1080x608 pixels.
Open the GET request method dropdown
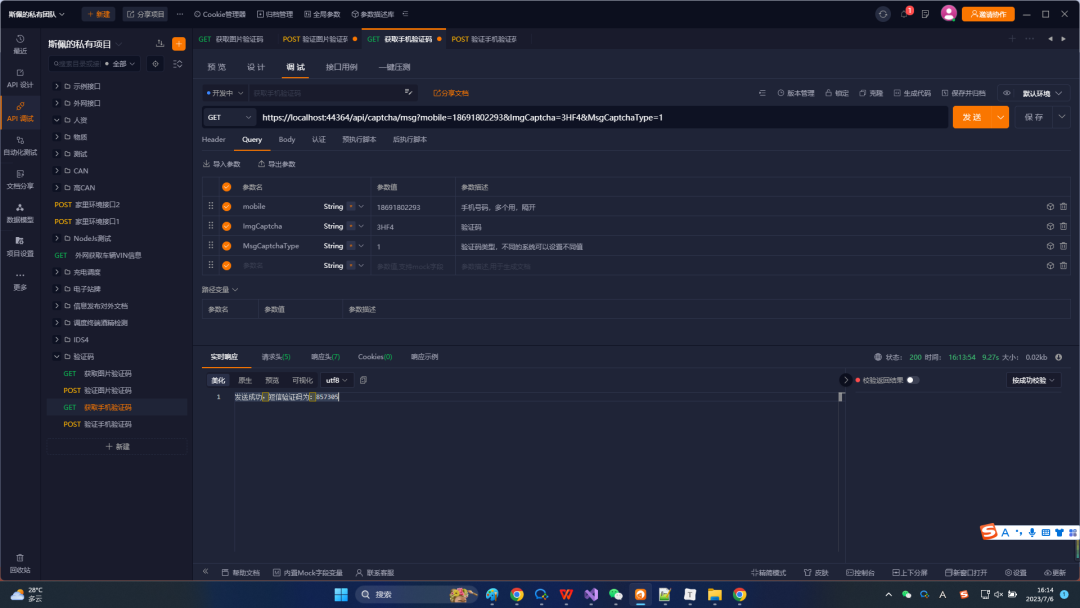(x=229, y=118)
